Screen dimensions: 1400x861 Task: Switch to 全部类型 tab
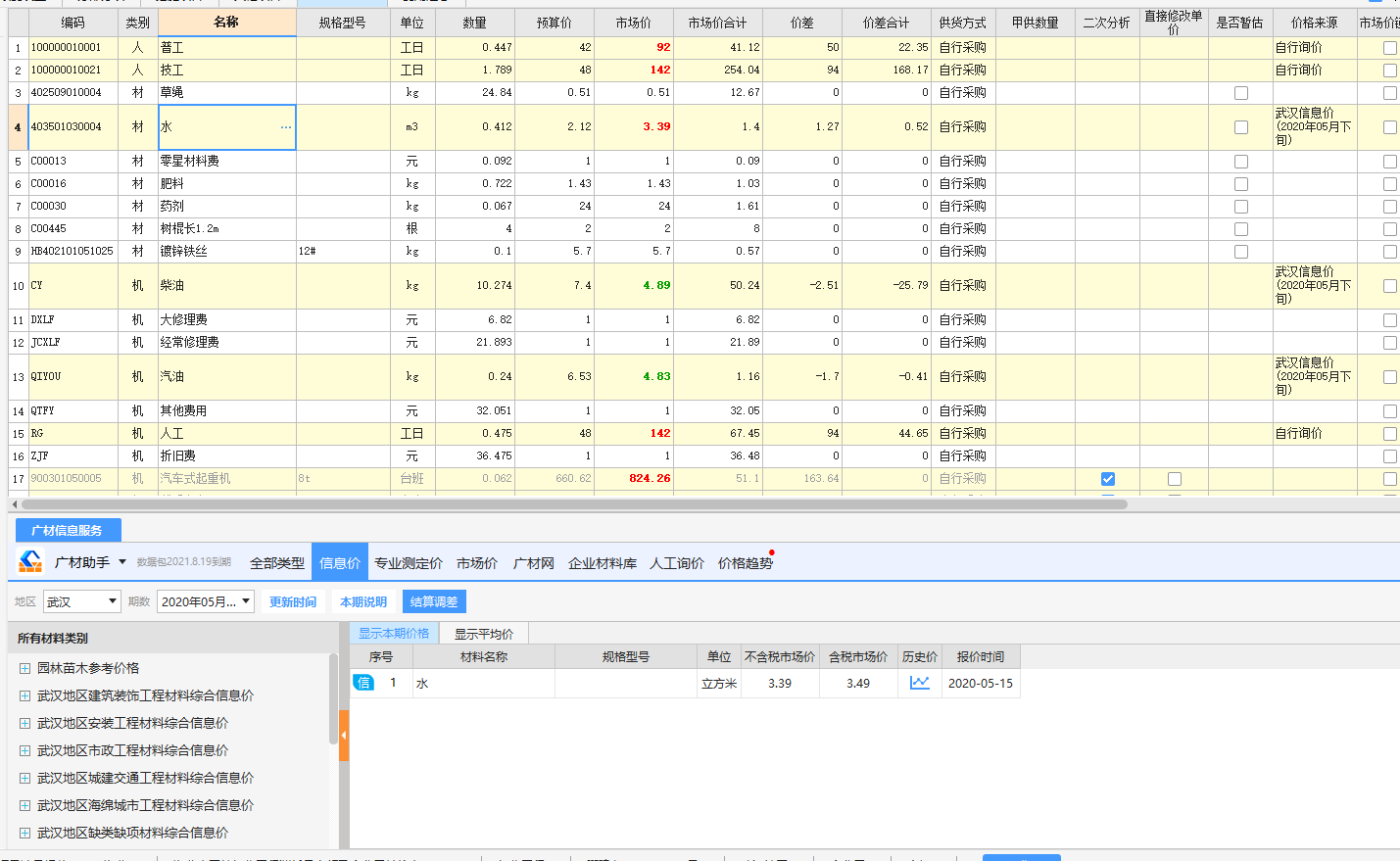(277, 563)
